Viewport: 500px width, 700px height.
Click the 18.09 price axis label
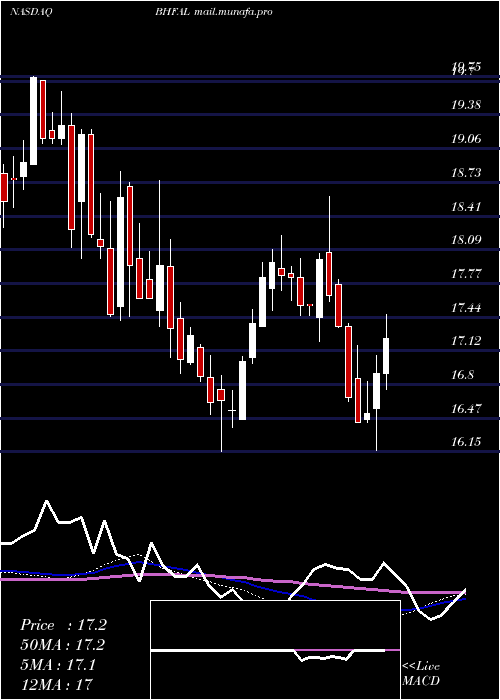tap(466, 240)
